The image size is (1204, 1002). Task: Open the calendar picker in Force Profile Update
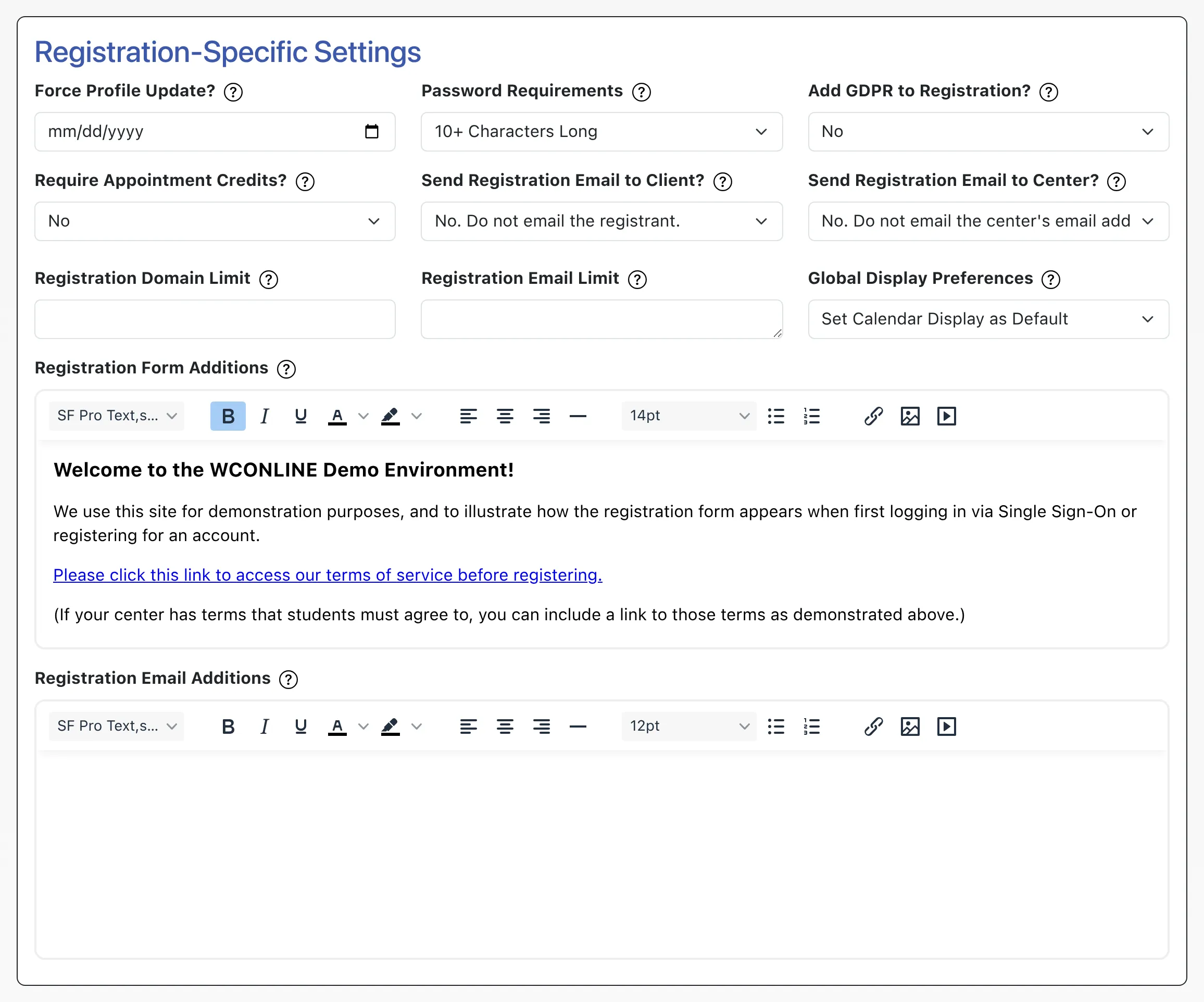(371, 131)
